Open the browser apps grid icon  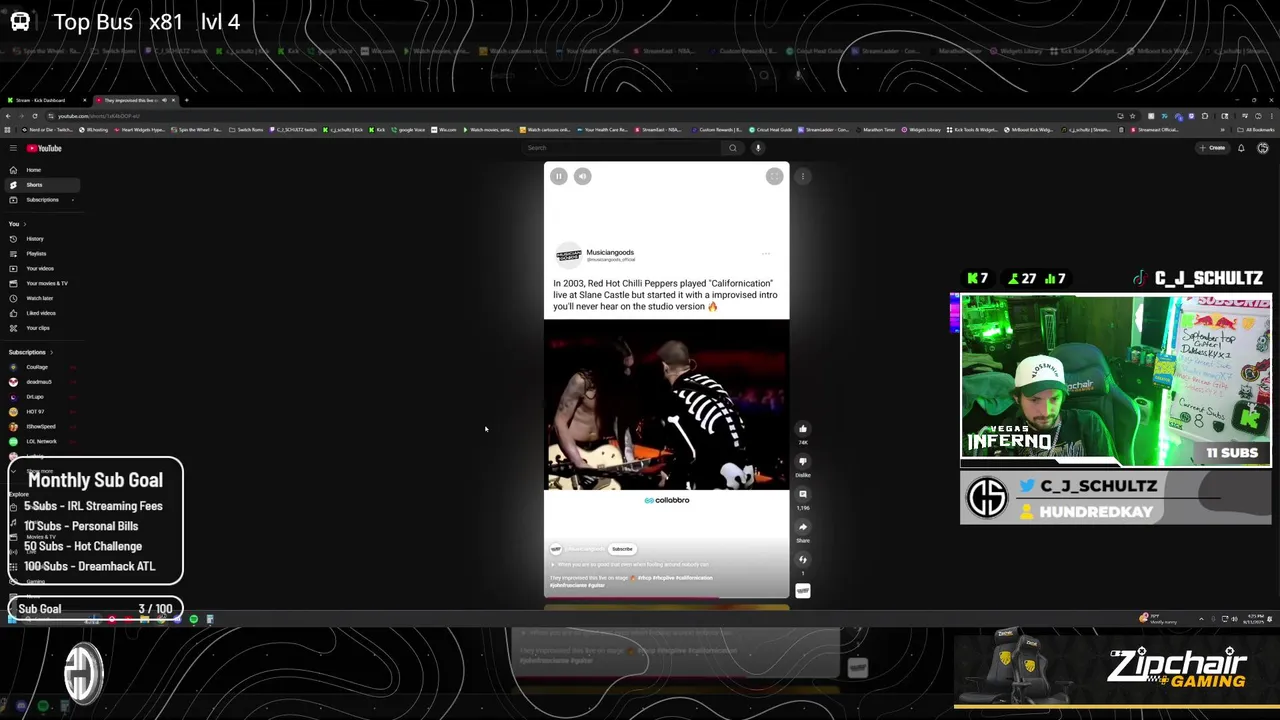click(9, 130)
